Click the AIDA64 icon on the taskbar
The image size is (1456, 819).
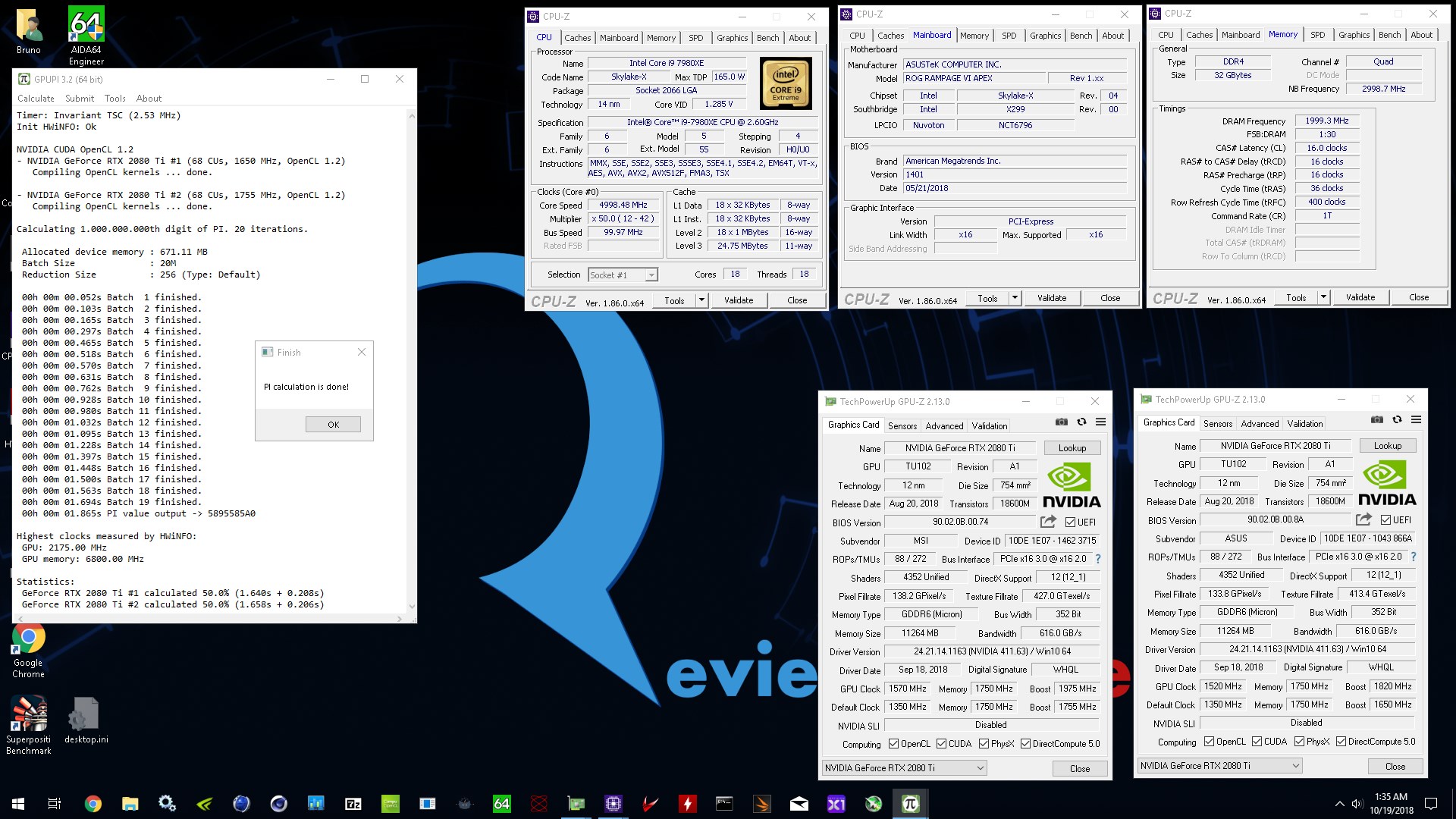tap(501, 804)
